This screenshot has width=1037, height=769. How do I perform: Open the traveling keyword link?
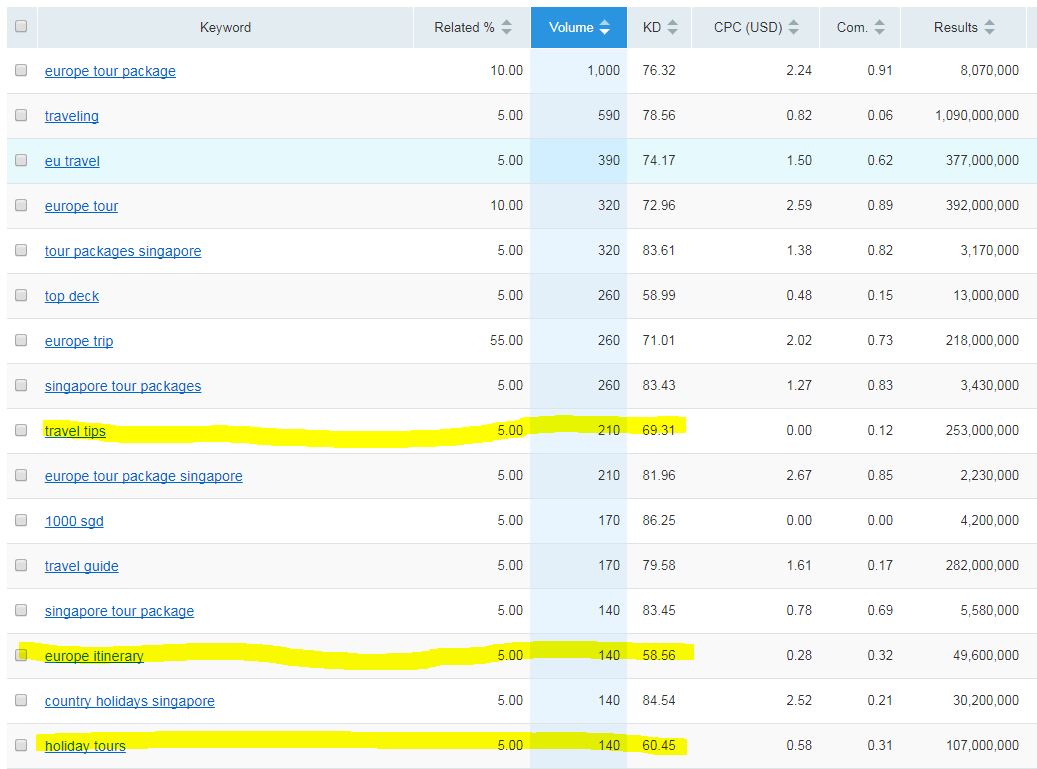(71, 116)
